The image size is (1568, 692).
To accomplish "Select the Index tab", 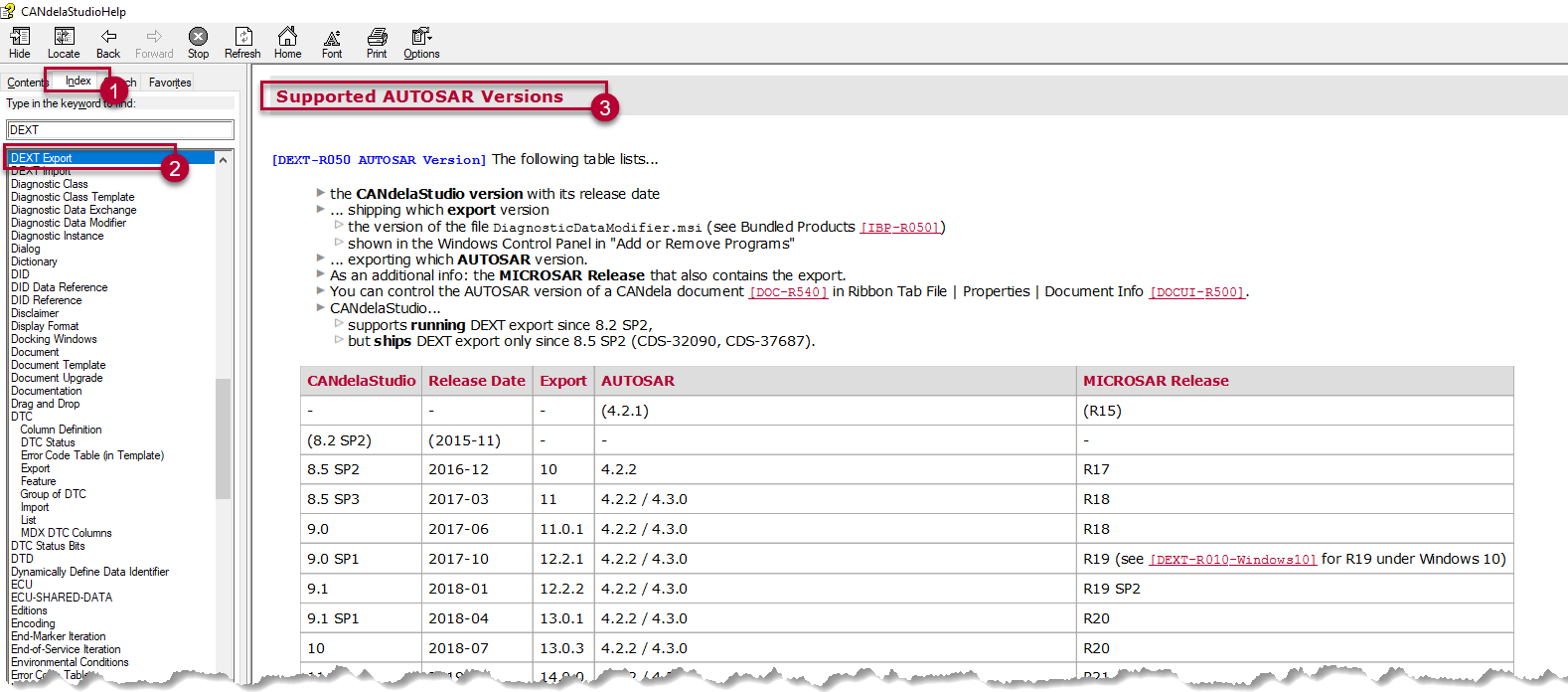I will pyautogui.click(x=78, y=82).
